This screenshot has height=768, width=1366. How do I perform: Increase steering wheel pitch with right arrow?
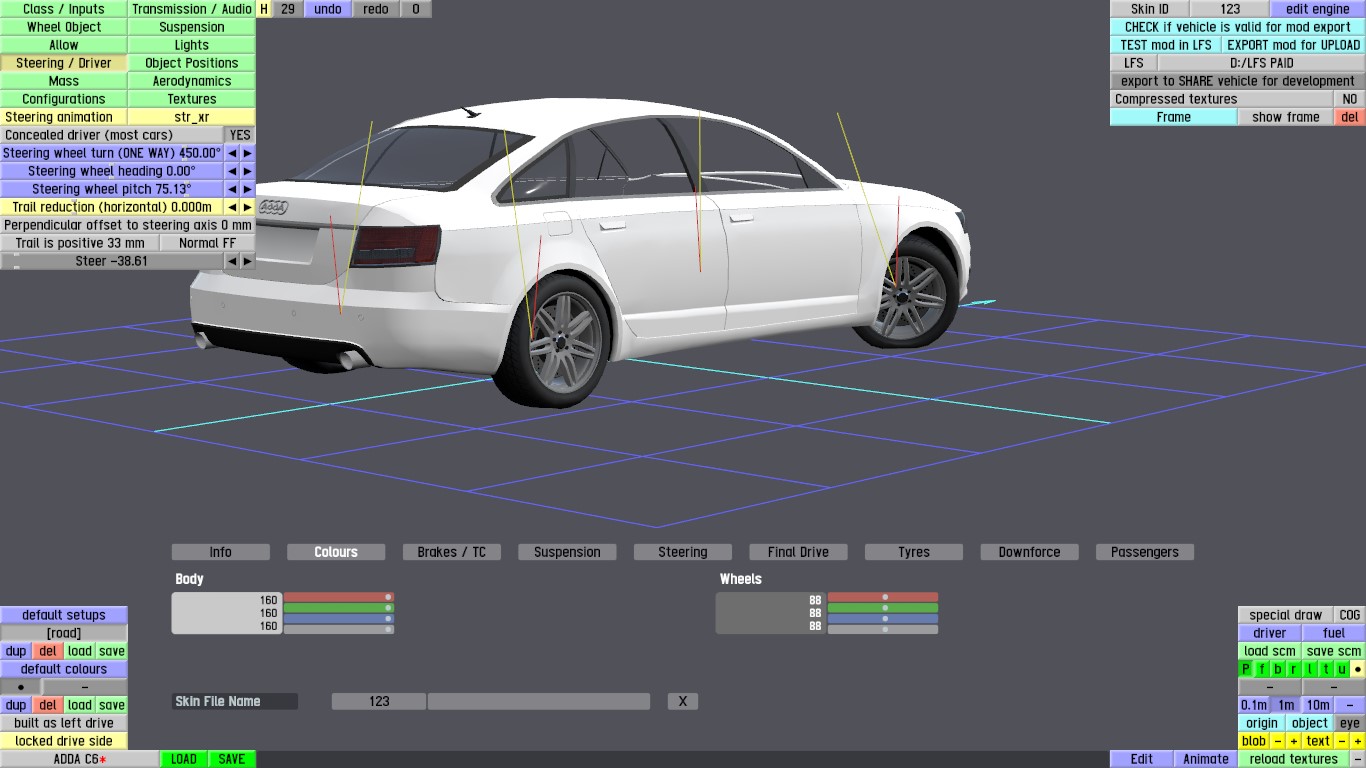point(248,189)
